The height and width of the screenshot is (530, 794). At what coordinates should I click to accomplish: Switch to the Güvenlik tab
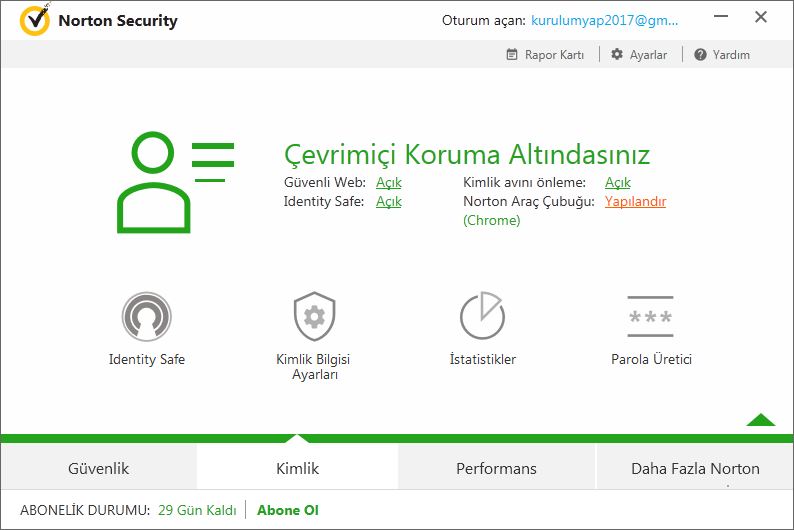tap(98, 468)
